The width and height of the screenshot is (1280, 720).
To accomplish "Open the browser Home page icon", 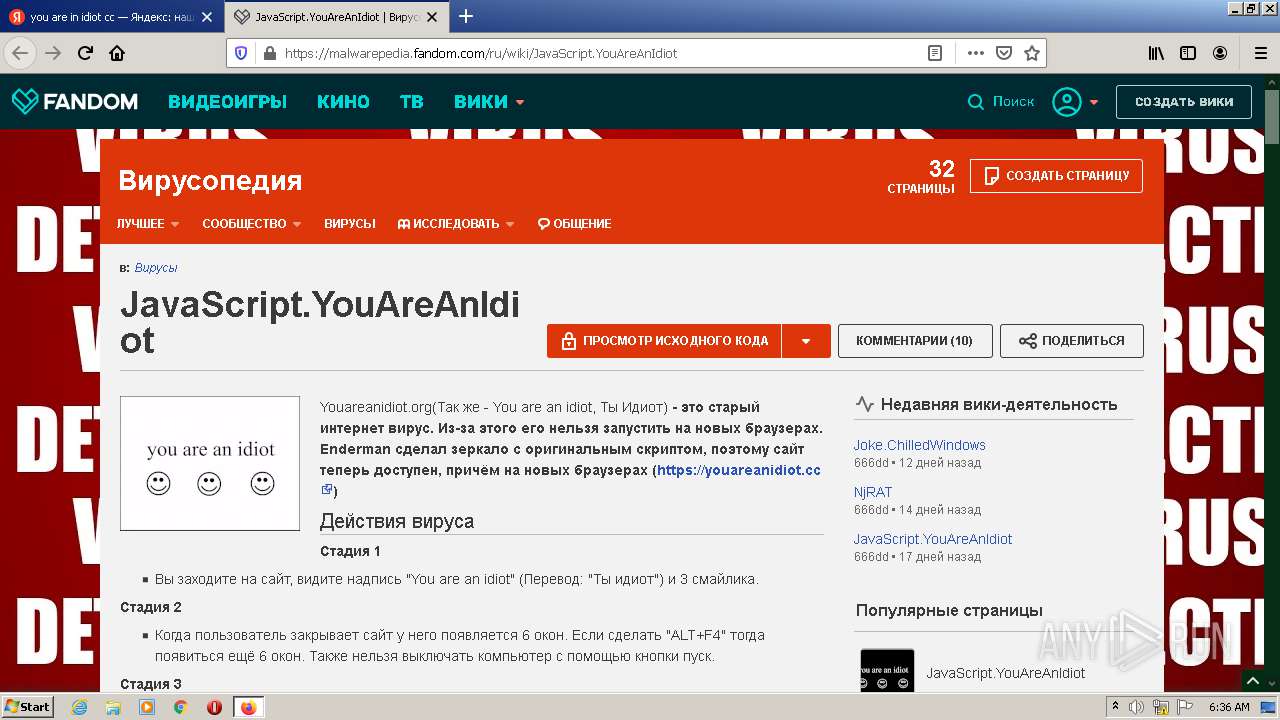I will point(117,53).
